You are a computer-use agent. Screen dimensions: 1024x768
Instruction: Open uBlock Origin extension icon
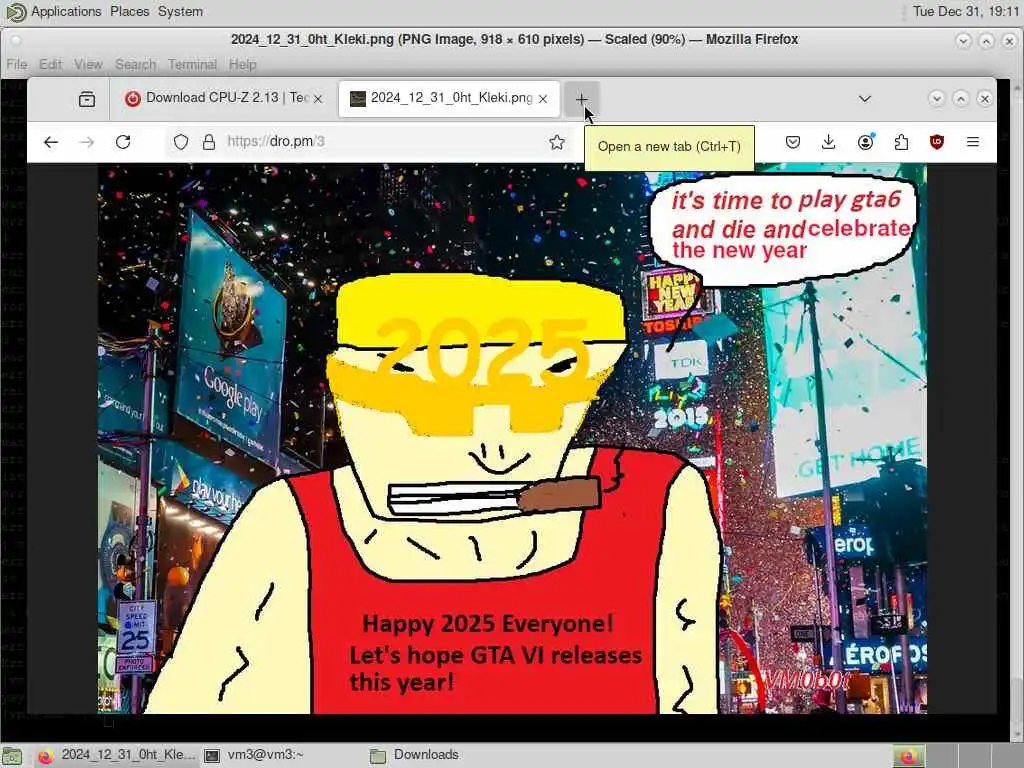(x=936, y=142)
